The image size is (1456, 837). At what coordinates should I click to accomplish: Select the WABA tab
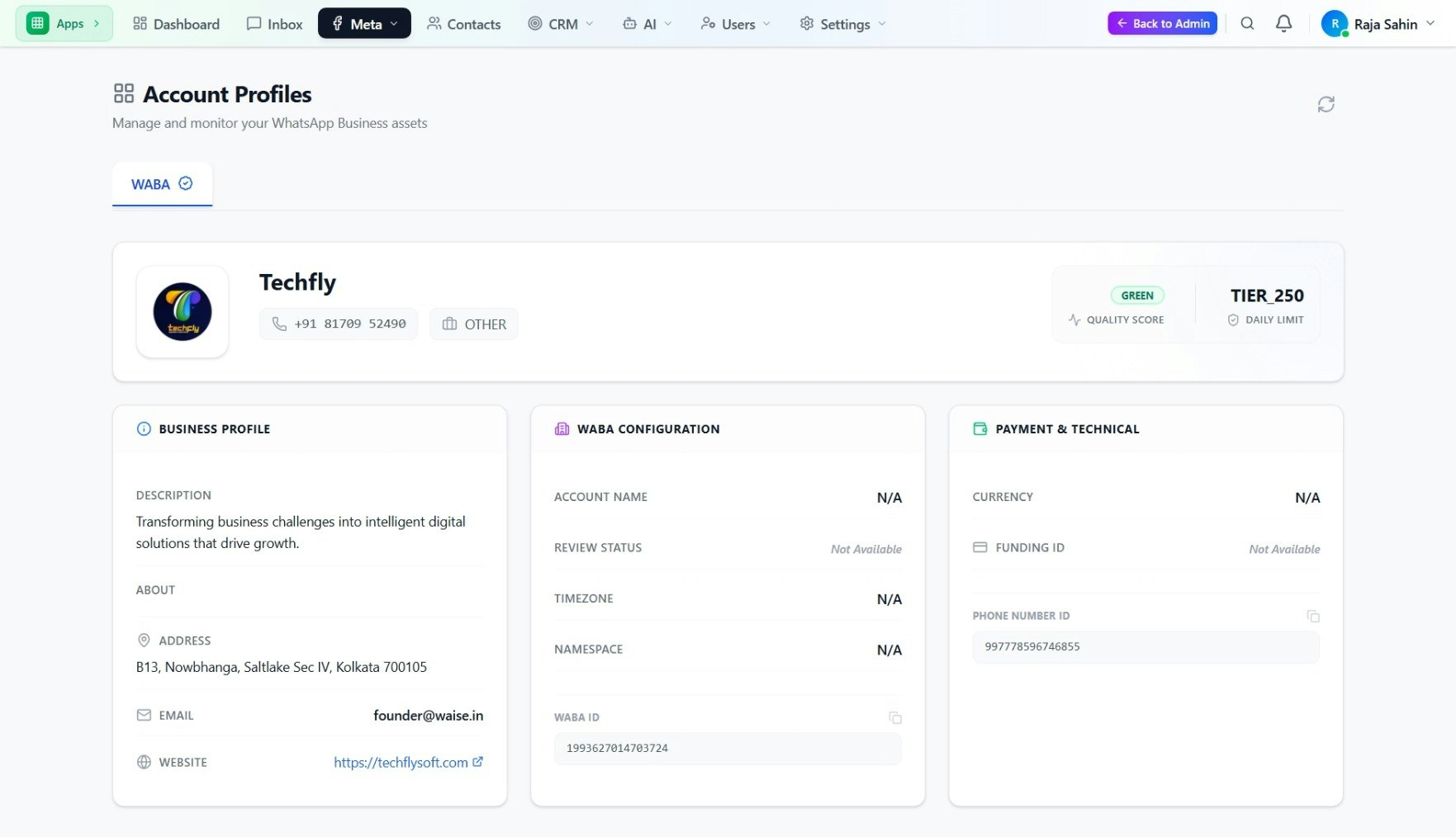click(162, 184)
